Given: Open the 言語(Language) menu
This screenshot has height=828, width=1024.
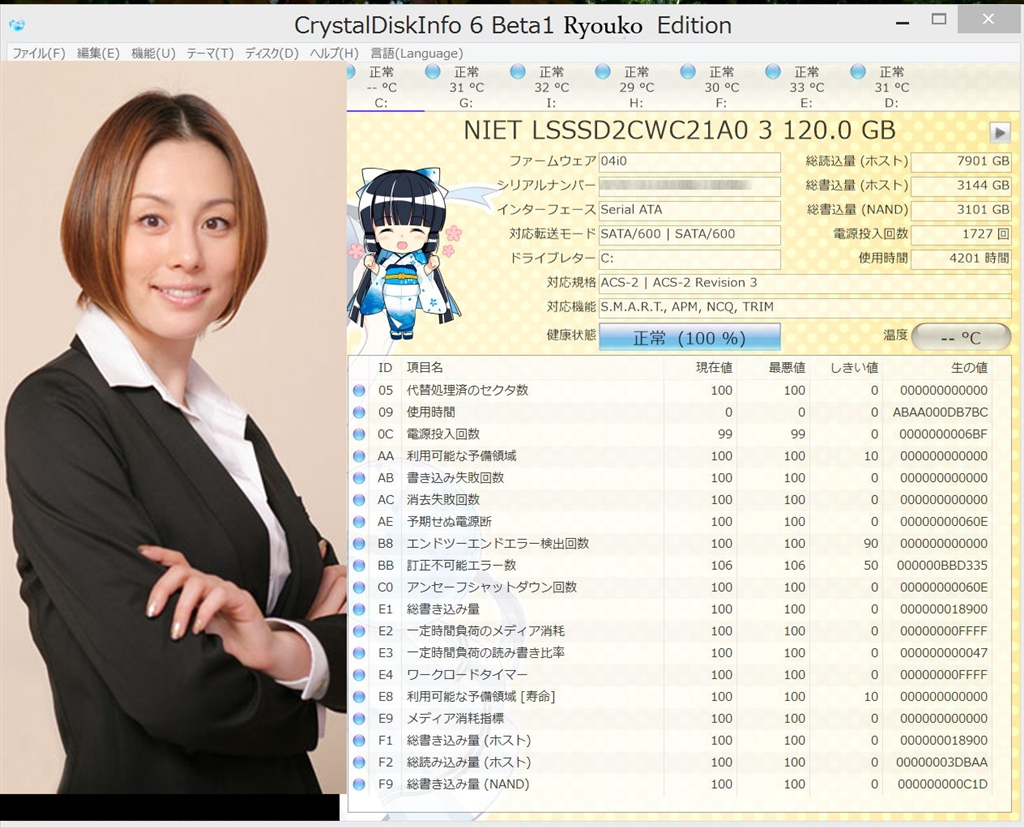Looking at the screenshot, I should [417, 54].
